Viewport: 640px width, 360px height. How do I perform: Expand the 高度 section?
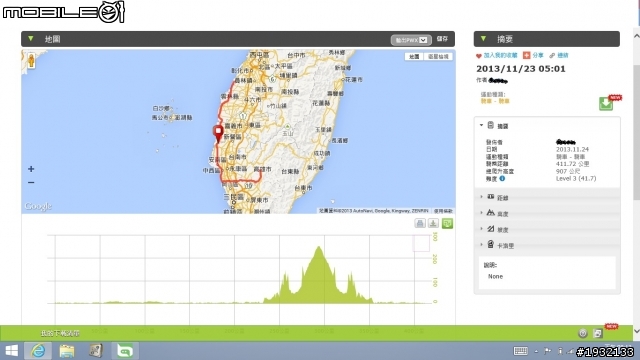tap(547, 213)
